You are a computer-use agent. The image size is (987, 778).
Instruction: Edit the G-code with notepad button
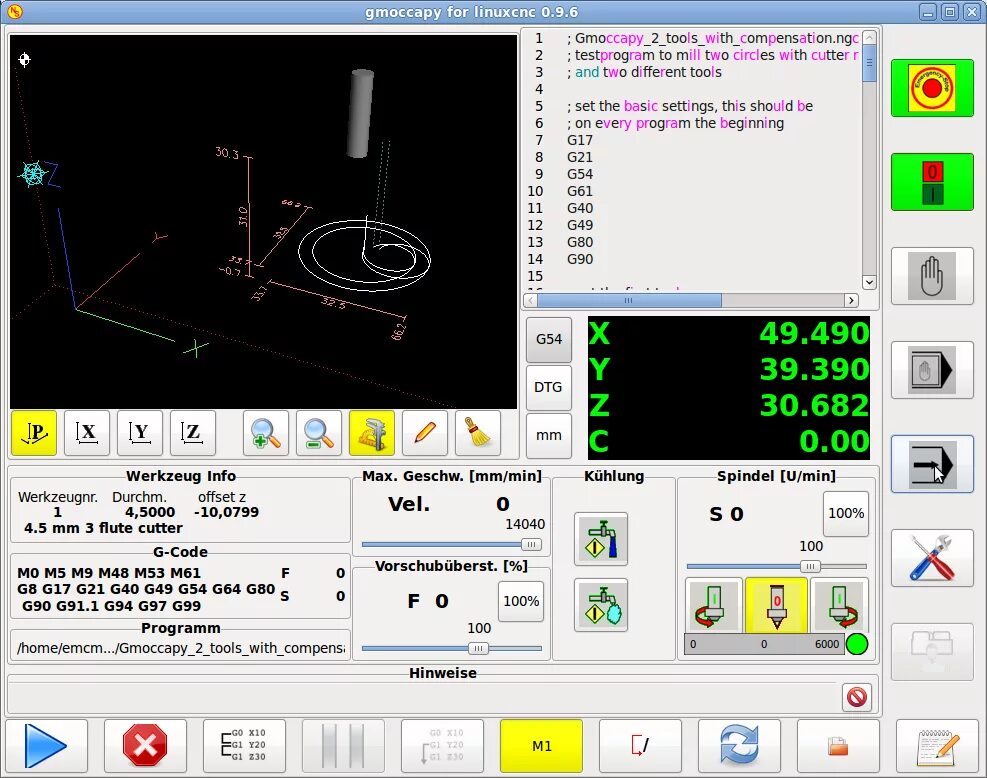(937, 746)
